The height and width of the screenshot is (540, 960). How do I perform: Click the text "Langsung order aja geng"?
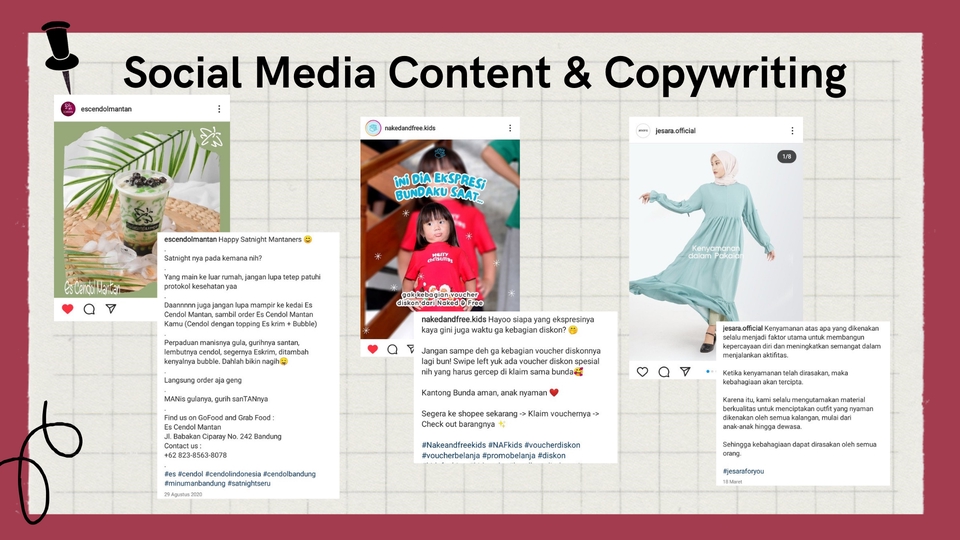[x=203, y=380]
